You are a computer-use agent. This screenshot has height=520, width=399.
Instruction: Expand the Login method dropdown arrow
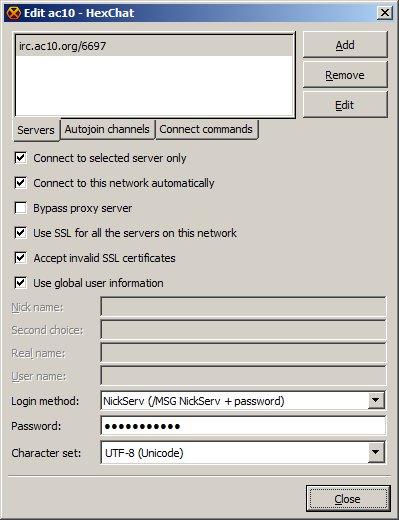(x=376, y=400)
